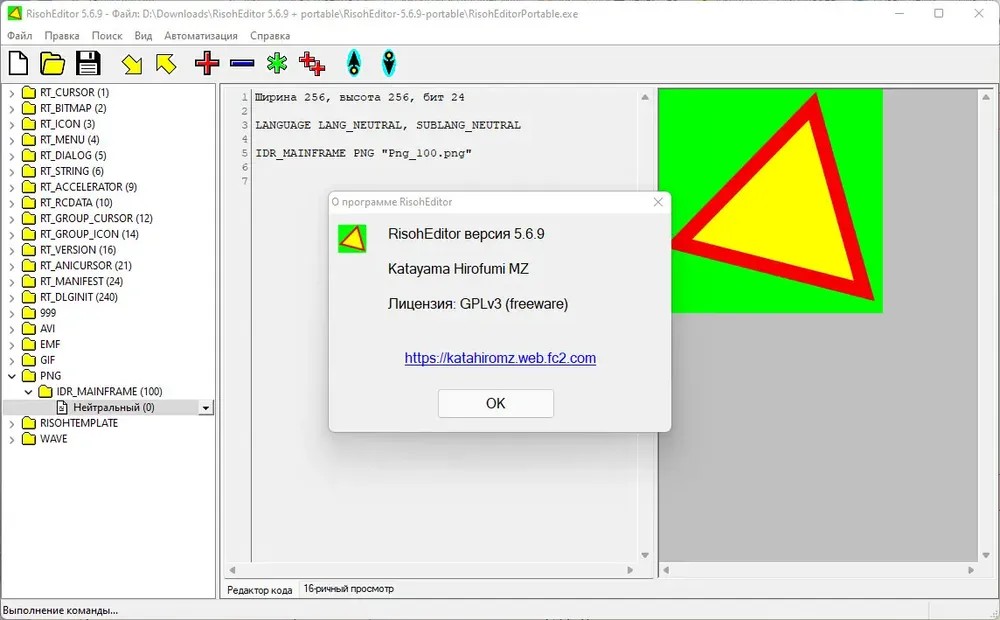Select the RT_RCDATA (10) tree item

[x=76, y=203]
